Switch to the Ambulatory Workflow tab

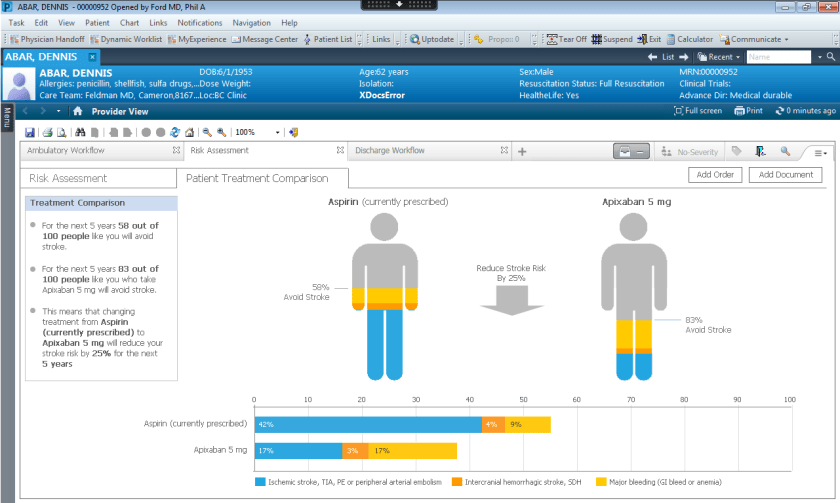[66, 151]
